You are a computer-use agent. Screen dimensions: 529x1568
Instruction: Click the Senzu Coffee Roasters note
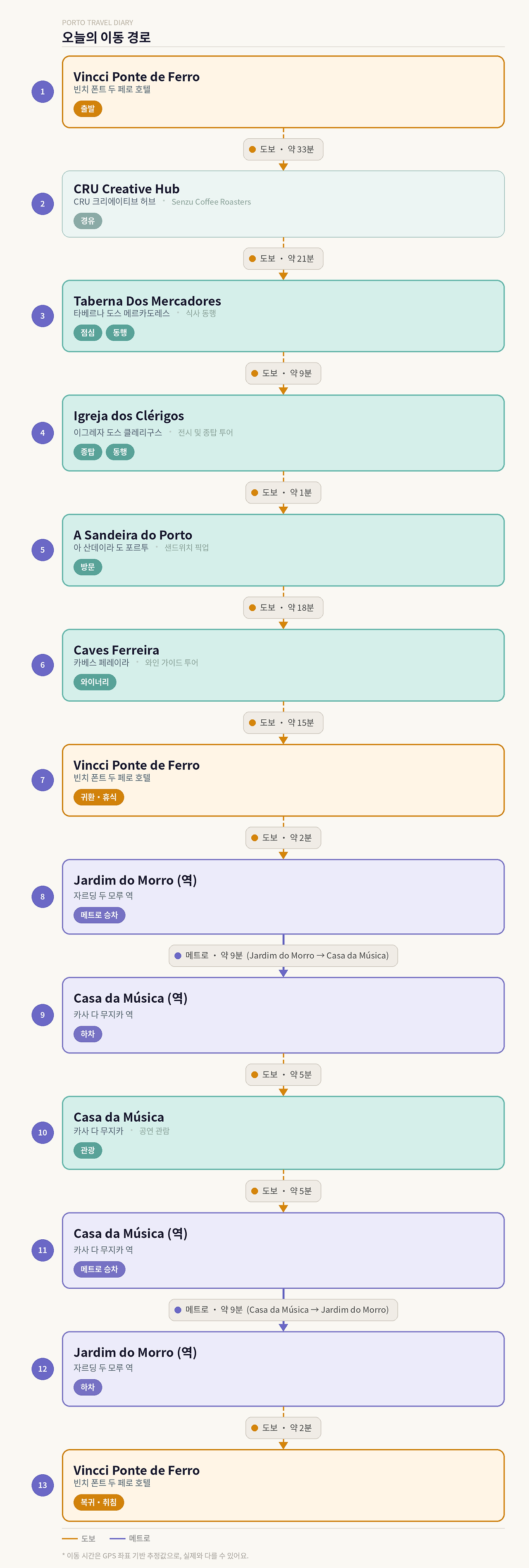pos(211,202)
